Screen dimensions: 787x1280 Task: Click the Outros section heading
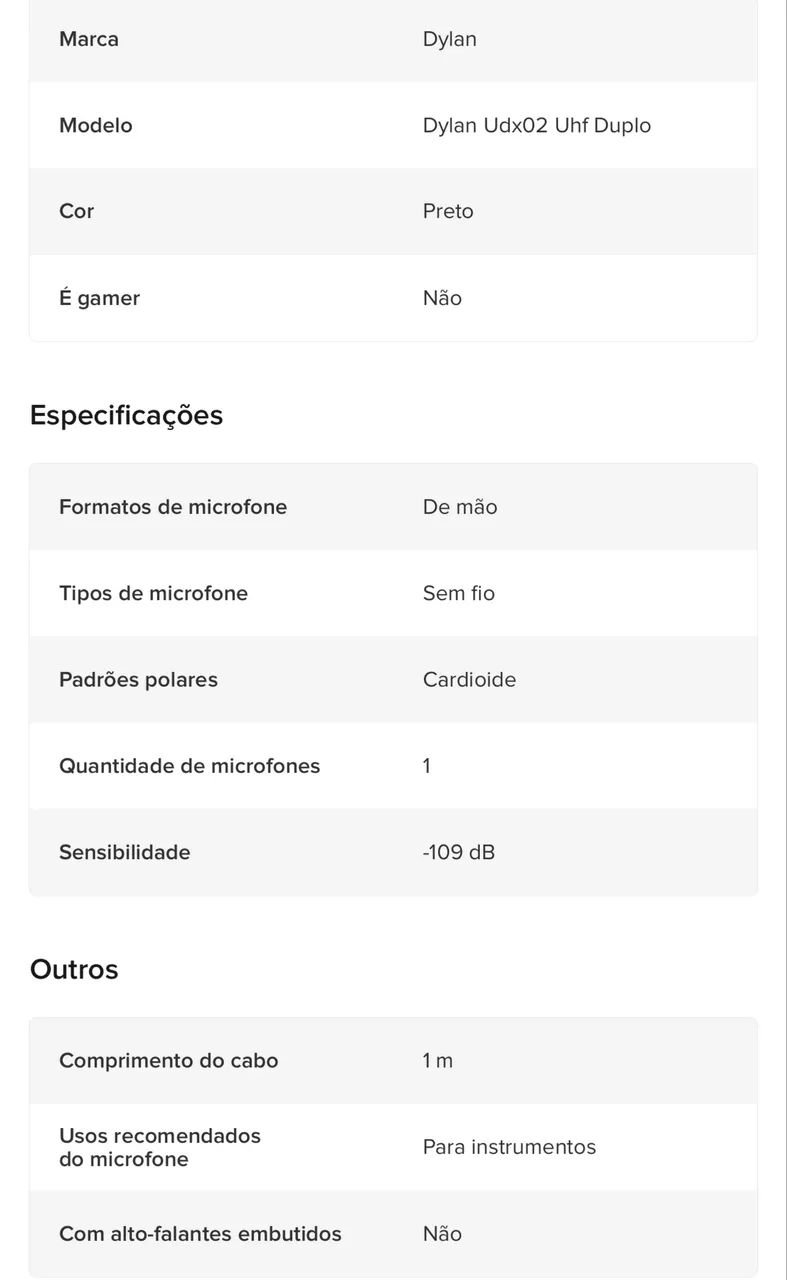(74, 969)
